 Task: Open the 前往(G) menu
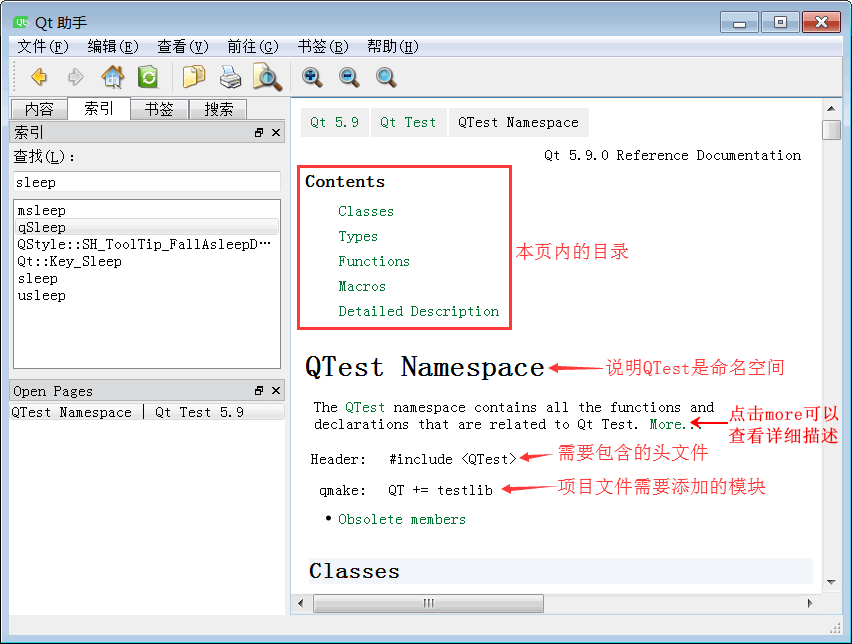point(253,47)
